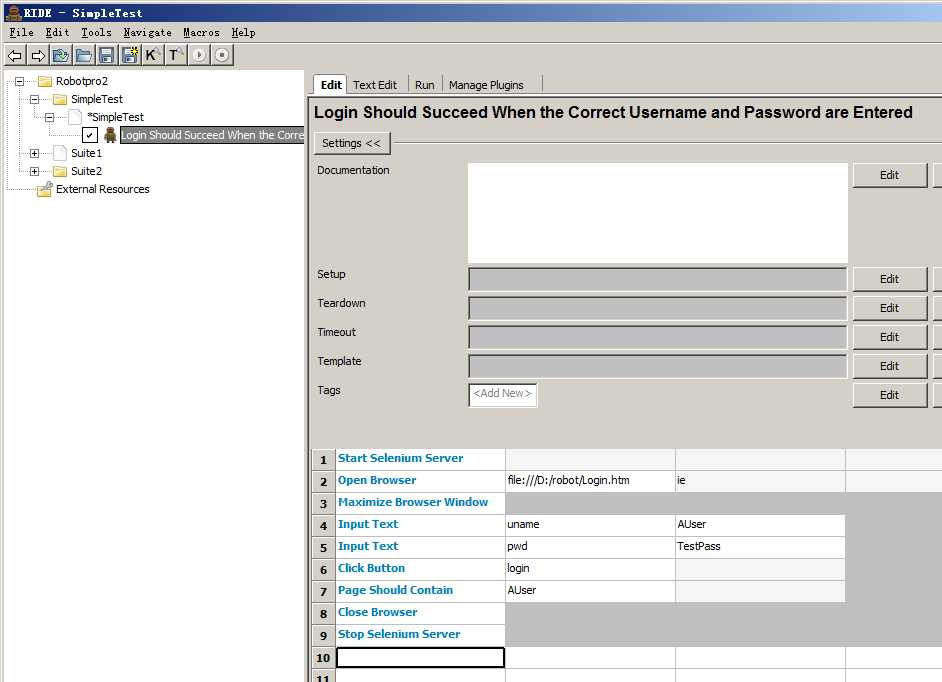Image resolution: width=942 pixels, height=682 pixels.
Task: Click the file:///D:/robot/Login.htm cell
Action: point(590,481)
